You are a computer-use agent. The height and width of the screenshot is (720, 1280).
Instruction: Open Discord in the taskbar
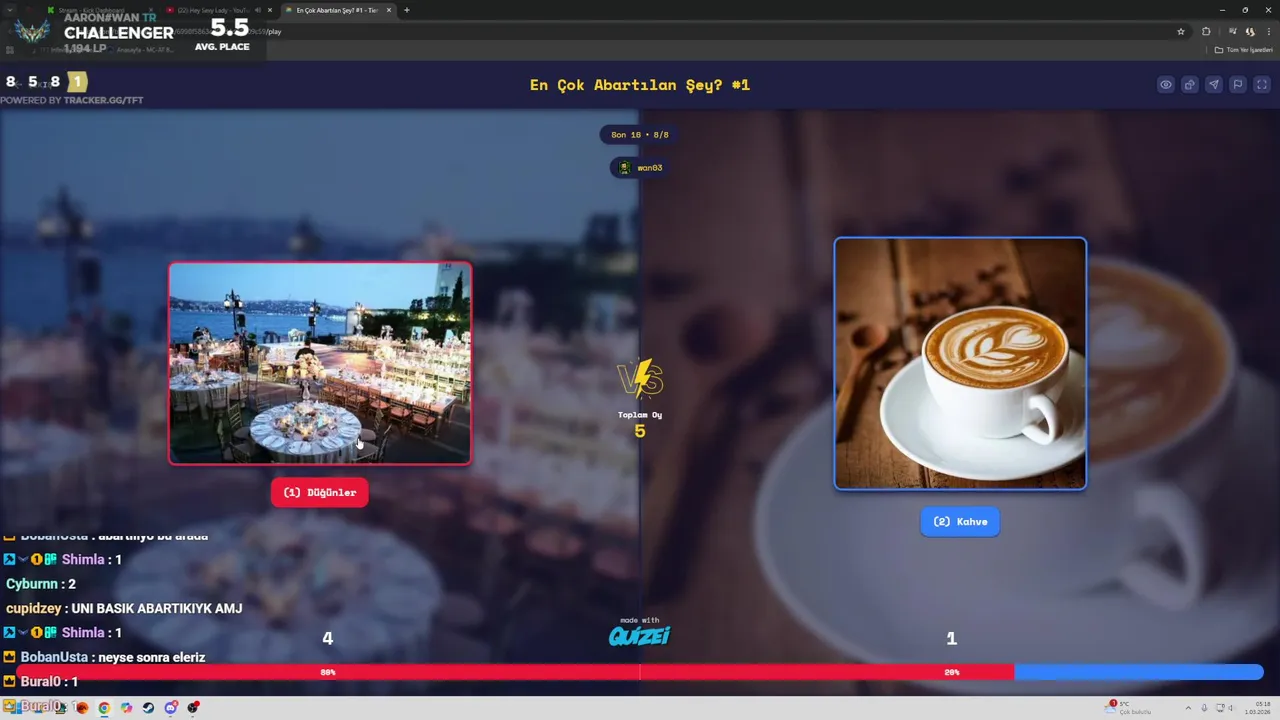(x=170, y=708)
